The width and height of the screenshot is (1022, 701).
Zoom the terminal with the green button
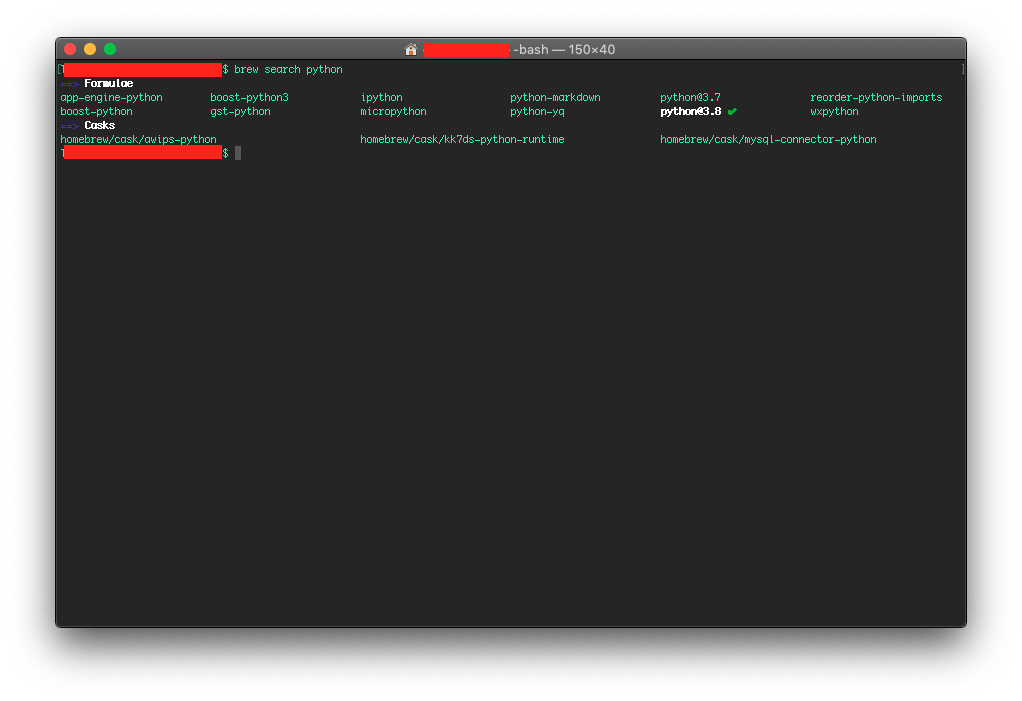coord(110,49)
